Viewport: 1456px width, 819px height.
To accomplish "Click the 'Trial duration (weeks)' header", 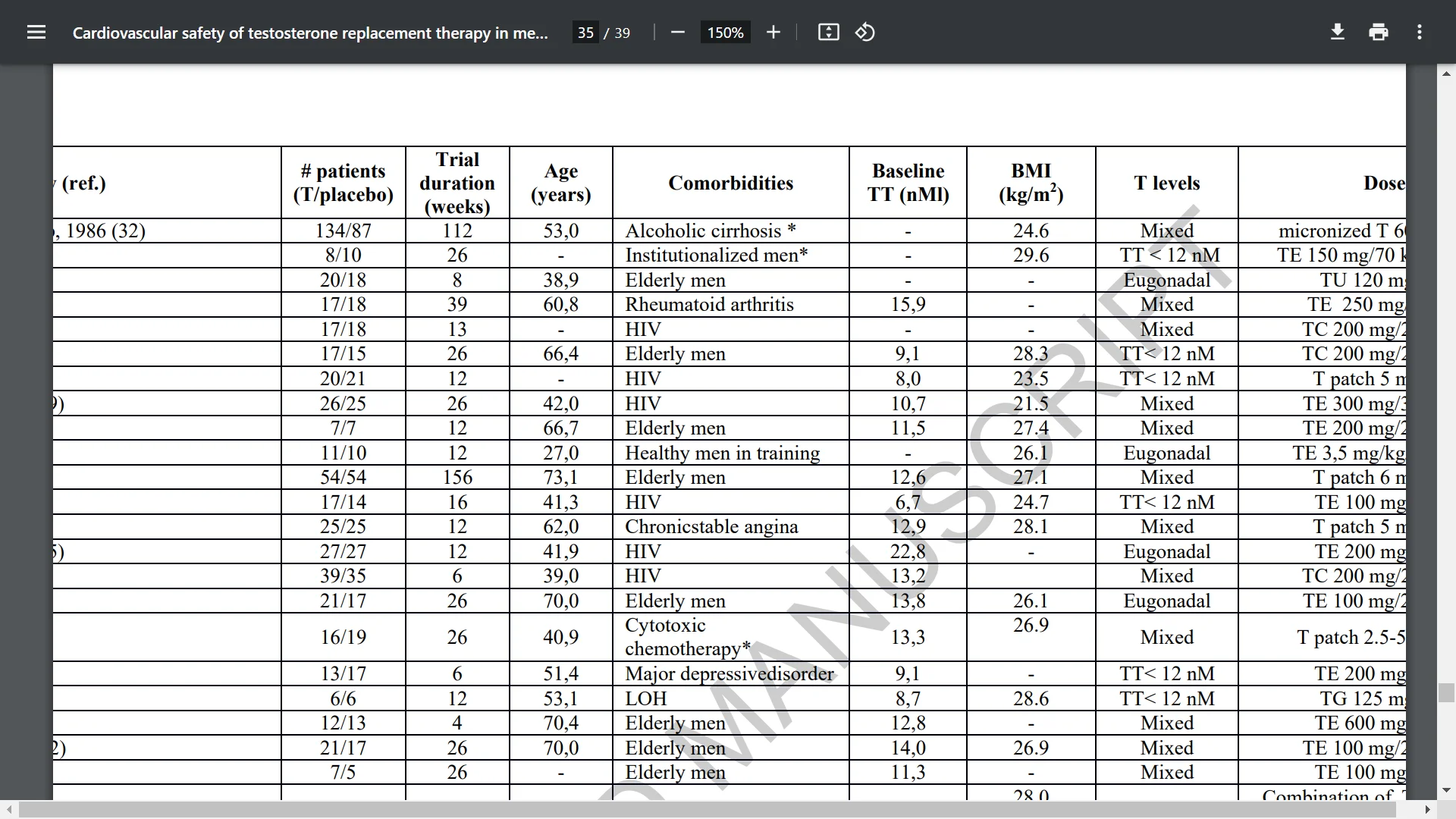I will click(457, 183).
